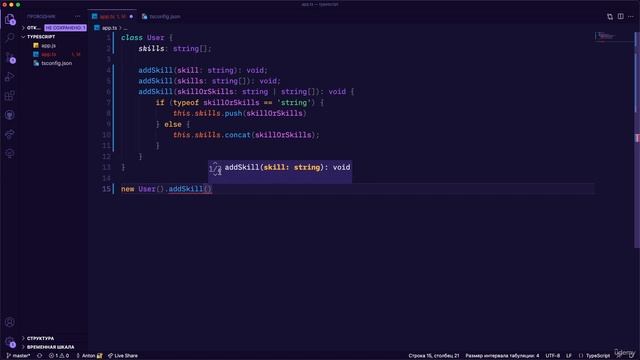Click the 'addSkill(skills: string[]): void;' code line
The image size is (640, 360).
coord(209,81)
